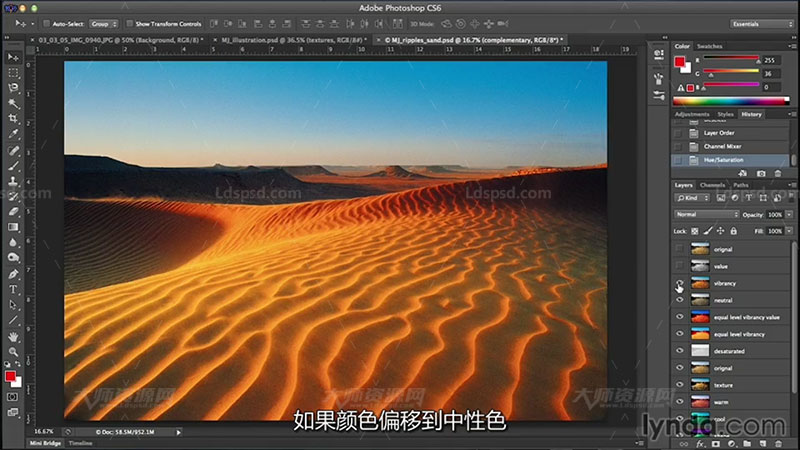This screenshot has width=800, height=450.
Task: Show the 'value' layer
Action: [x=679, y=266]
